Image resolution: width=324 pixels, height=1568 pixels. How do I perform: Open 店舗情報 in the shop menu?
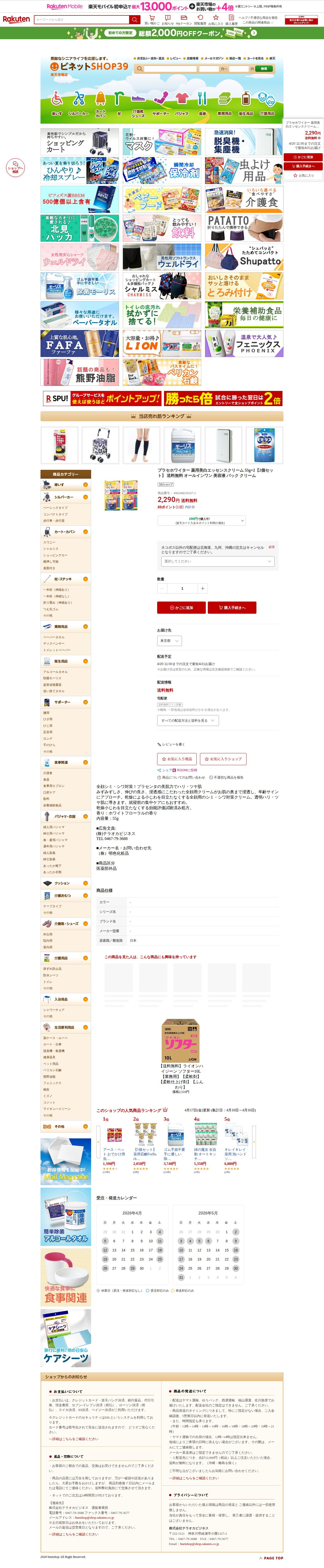click(x=191, y=58)
